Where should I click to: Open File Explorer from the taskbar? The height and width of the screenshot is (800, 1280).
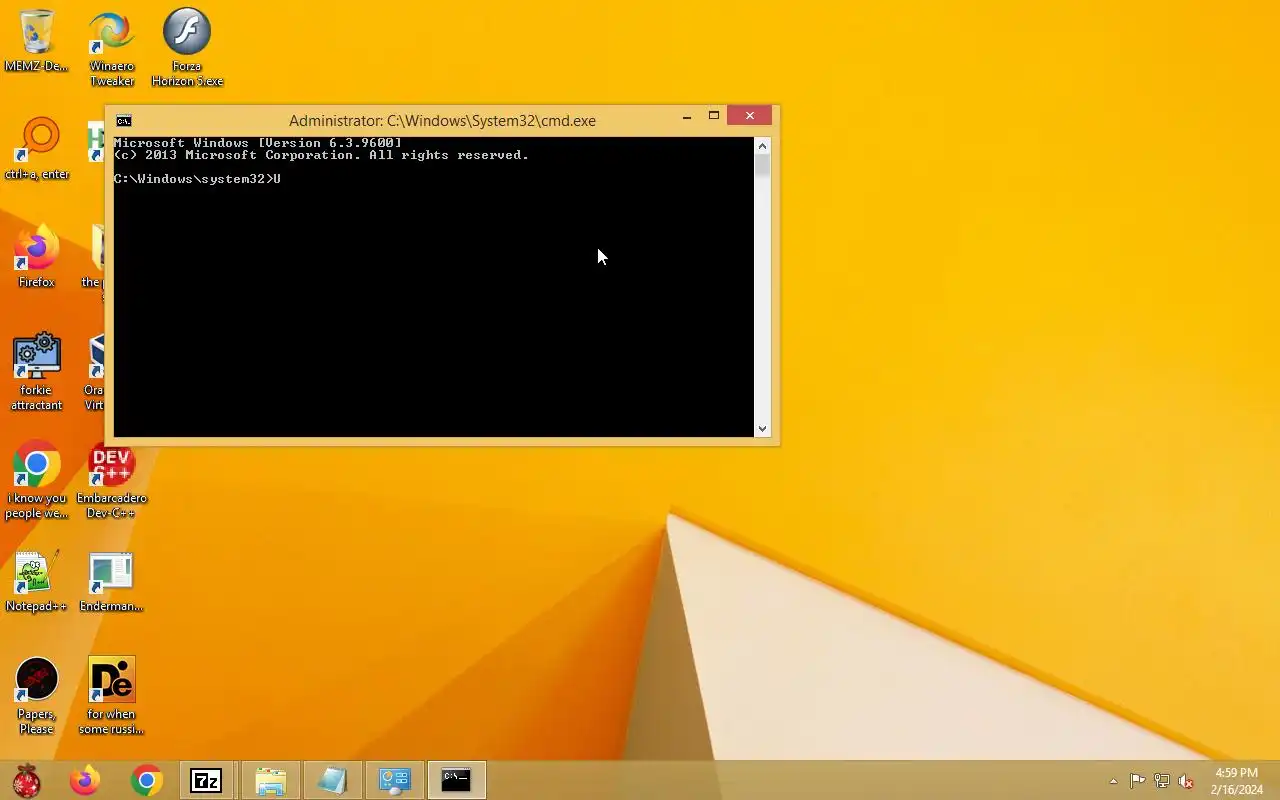click(x=270, y=780)
